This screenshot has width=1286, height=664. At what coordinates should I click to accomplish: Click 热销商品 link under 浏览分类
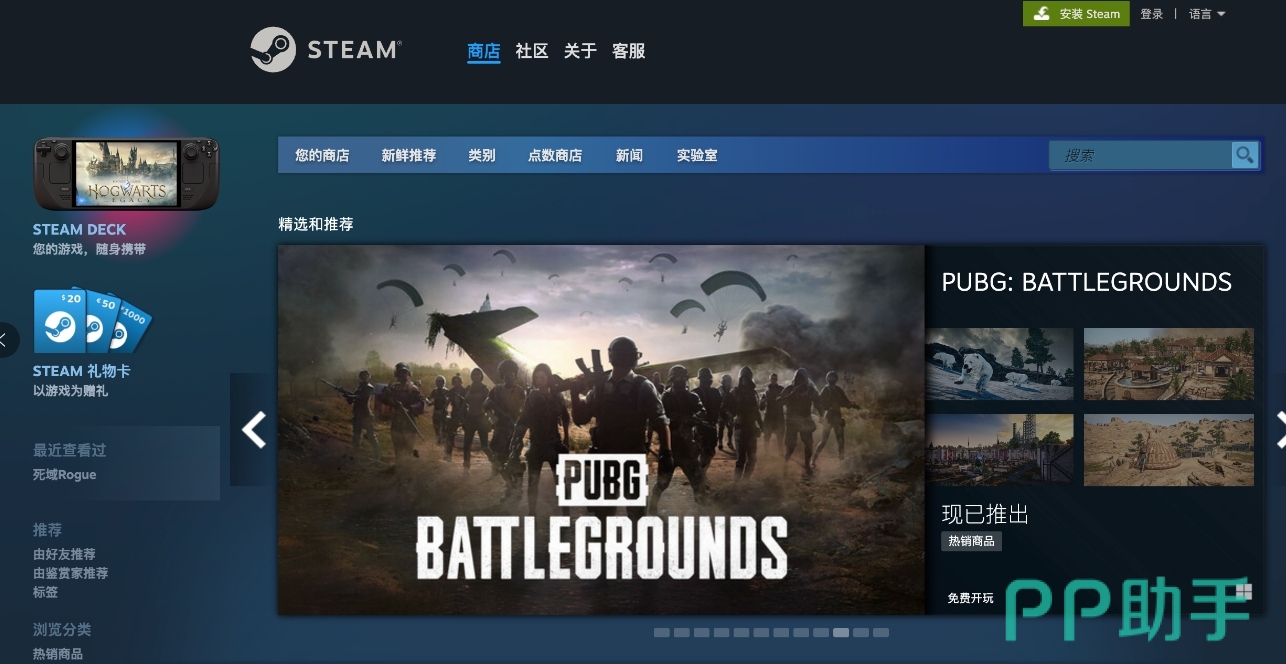click(x=58, y=654)
